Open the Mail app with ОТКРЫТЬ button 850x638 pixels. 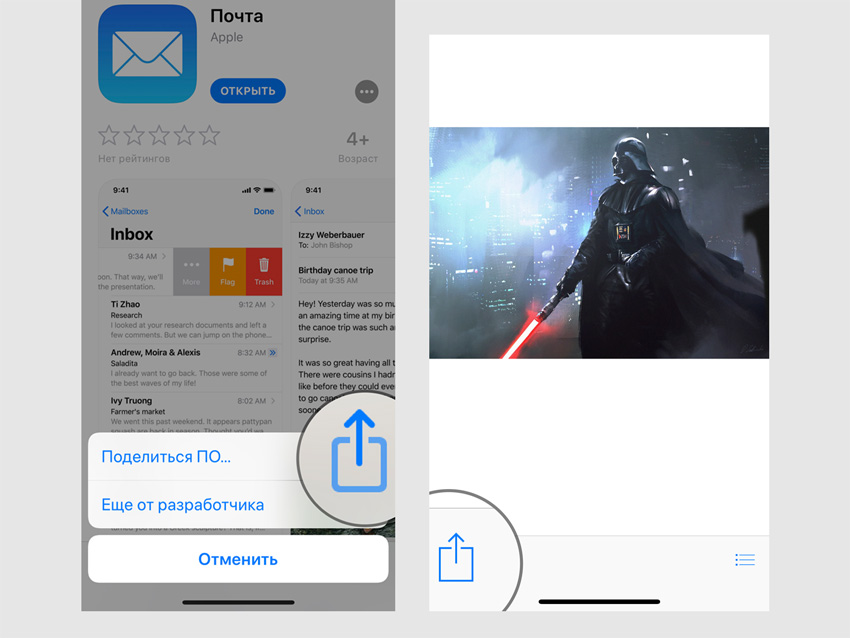coord(248,91)
